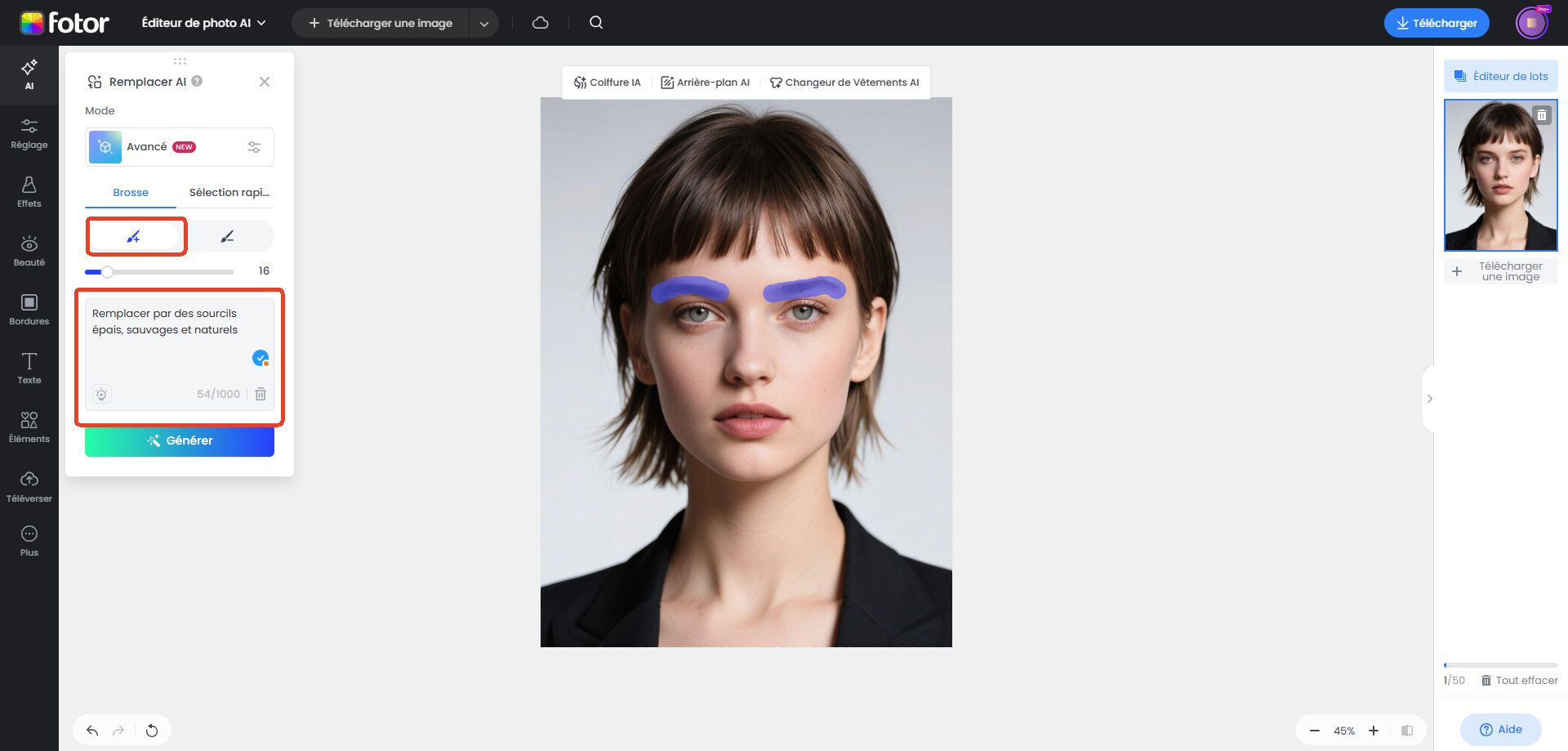Image resolution: width=1568 pixels, height=751 pixels.
Task: Click the Générer button
Action: (x=180, y=440)
